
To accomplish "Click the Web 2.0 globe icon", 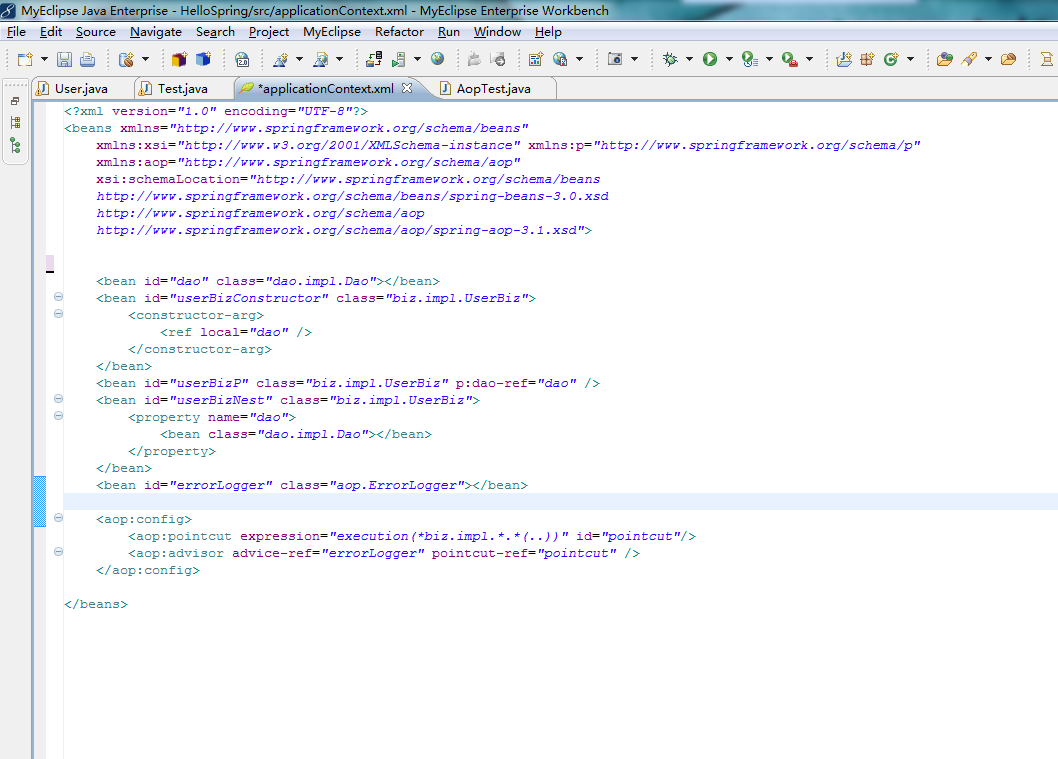I will click(242, 59).
